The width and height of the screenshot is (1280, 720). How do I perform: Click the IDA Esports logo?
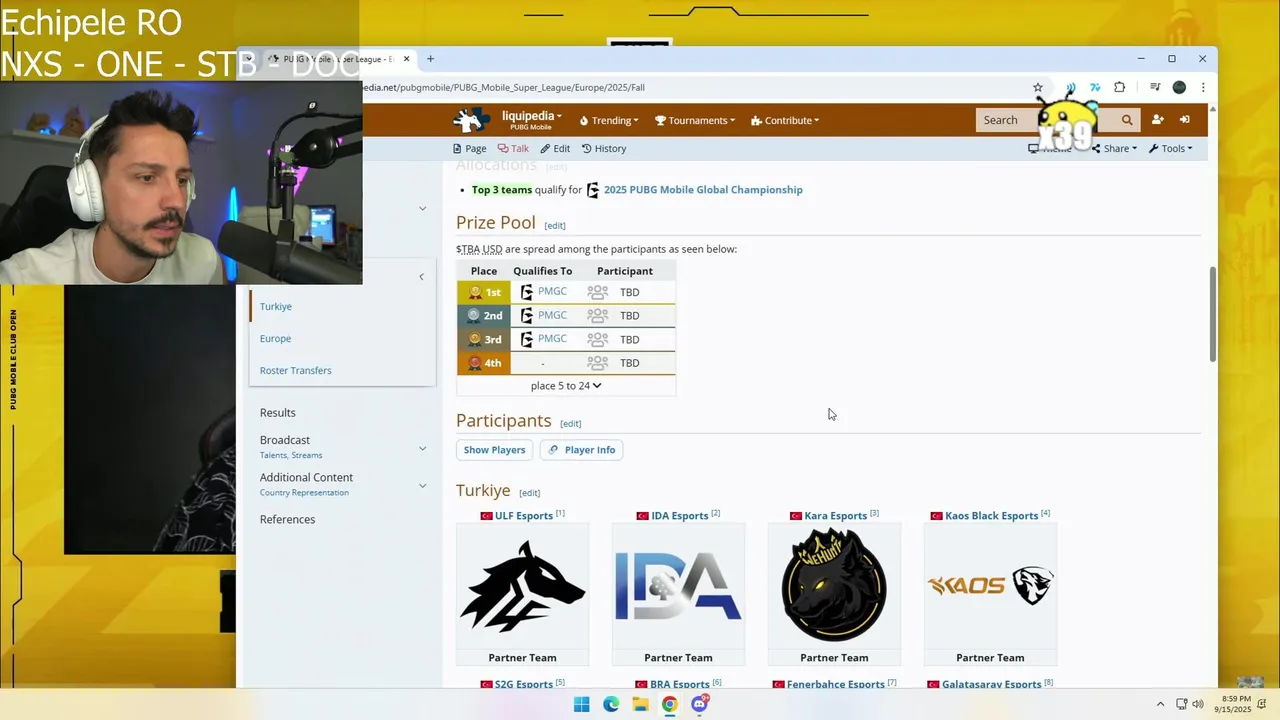tap(678, 586)
